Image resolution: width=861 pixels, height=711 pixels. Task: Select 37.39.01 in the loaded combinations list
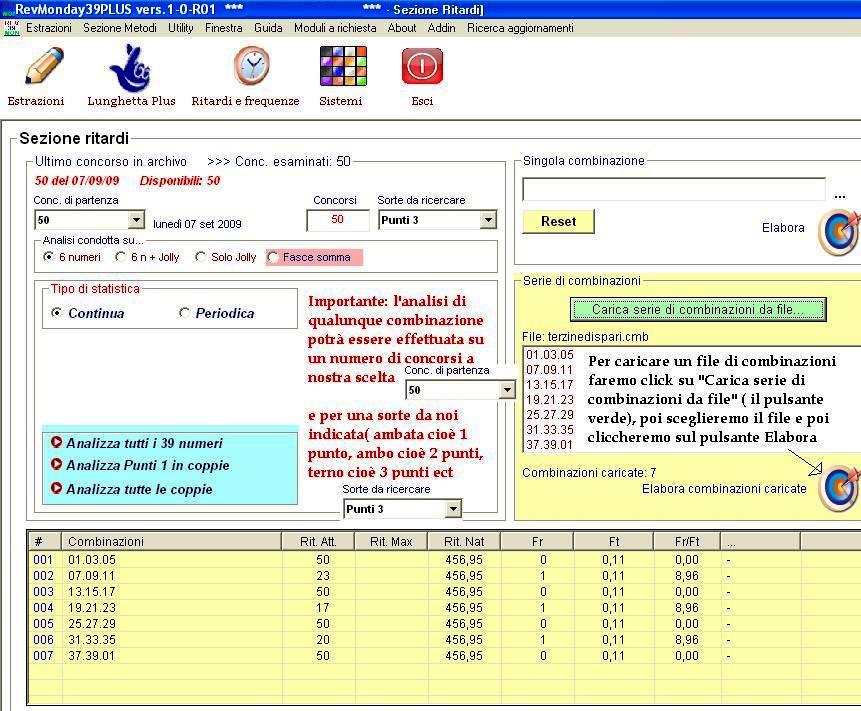tap(550, 445)
